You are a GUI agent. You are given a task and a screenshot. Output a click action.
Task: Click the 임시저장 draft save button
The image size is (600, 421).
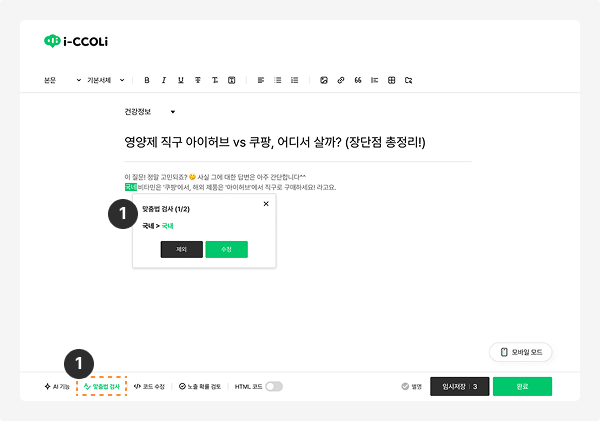[460, 387]
